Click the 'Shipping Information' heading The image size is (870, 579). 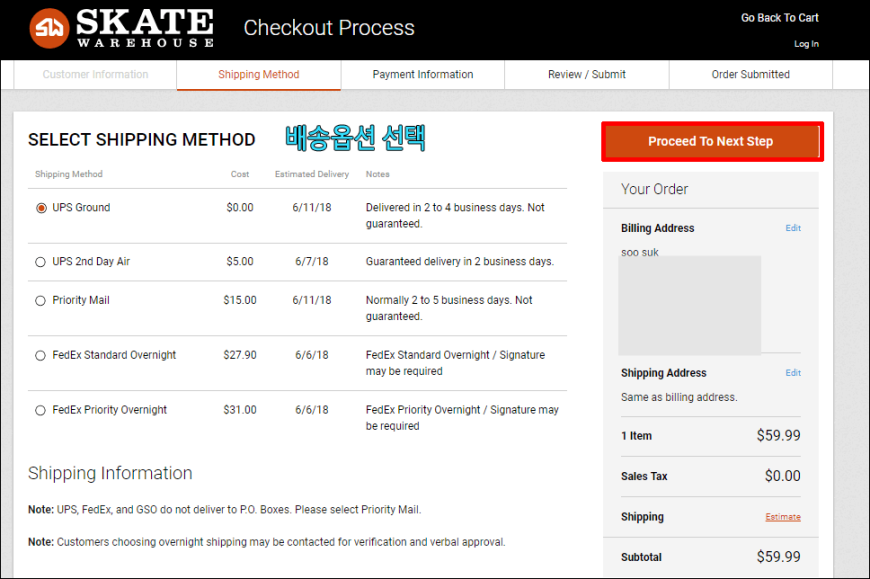pos(110,473)
